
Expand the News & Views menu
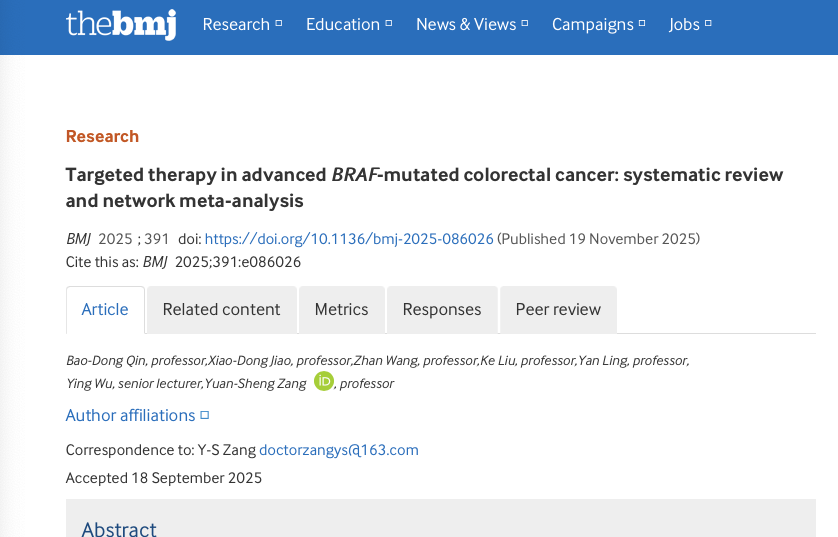(x=473, y=24)
